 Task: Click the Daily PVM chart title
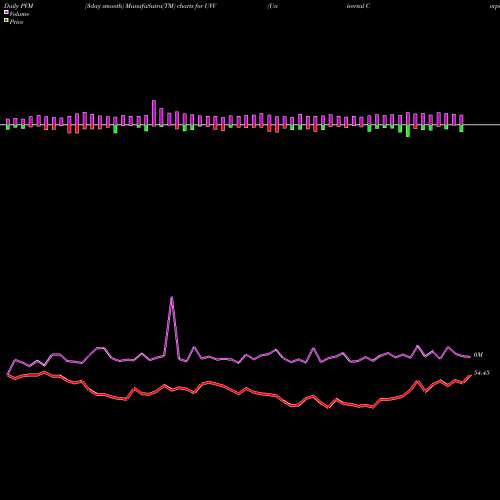tap(18, 6)
